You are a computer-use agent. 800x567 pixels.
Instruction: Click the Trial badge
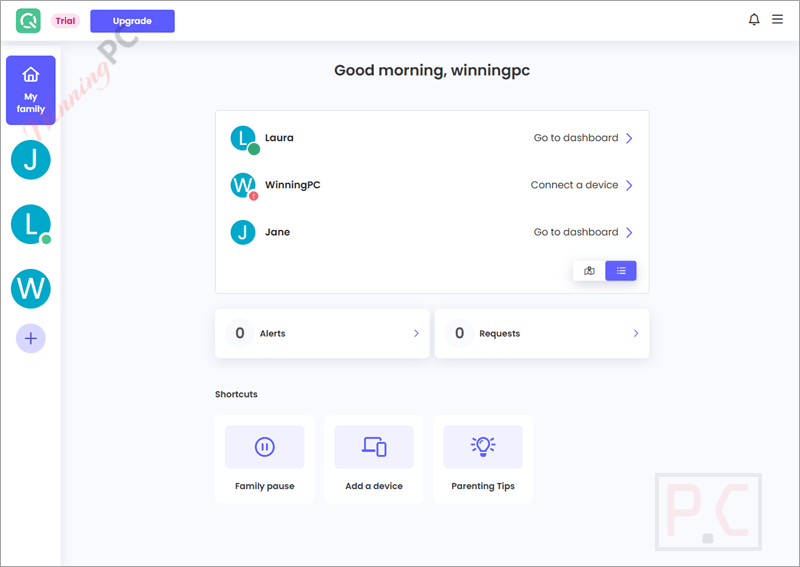tap(65, 21)
